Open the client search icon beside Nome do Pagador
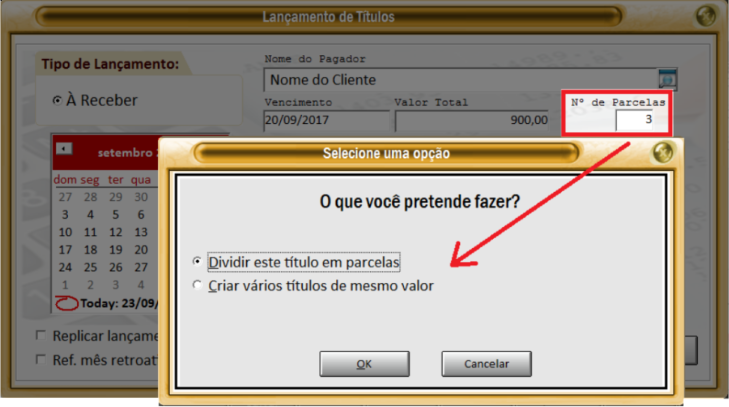Image resolution: width=729 pixels, height=407 pixels. [x=667, y=80]
